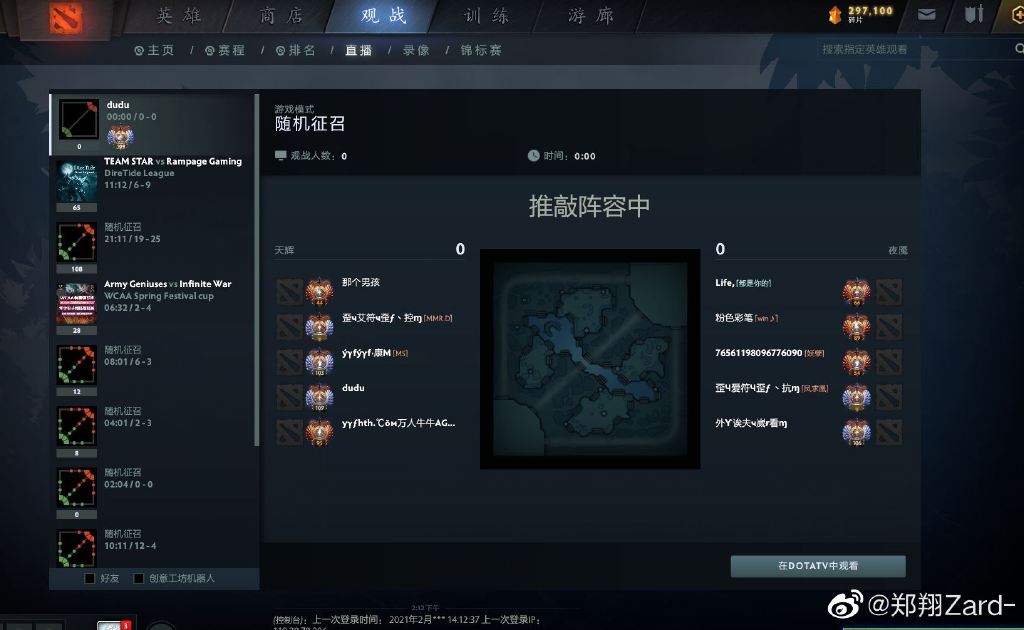
Task: Open the 商店 store tab
Action: pos(281,16)
